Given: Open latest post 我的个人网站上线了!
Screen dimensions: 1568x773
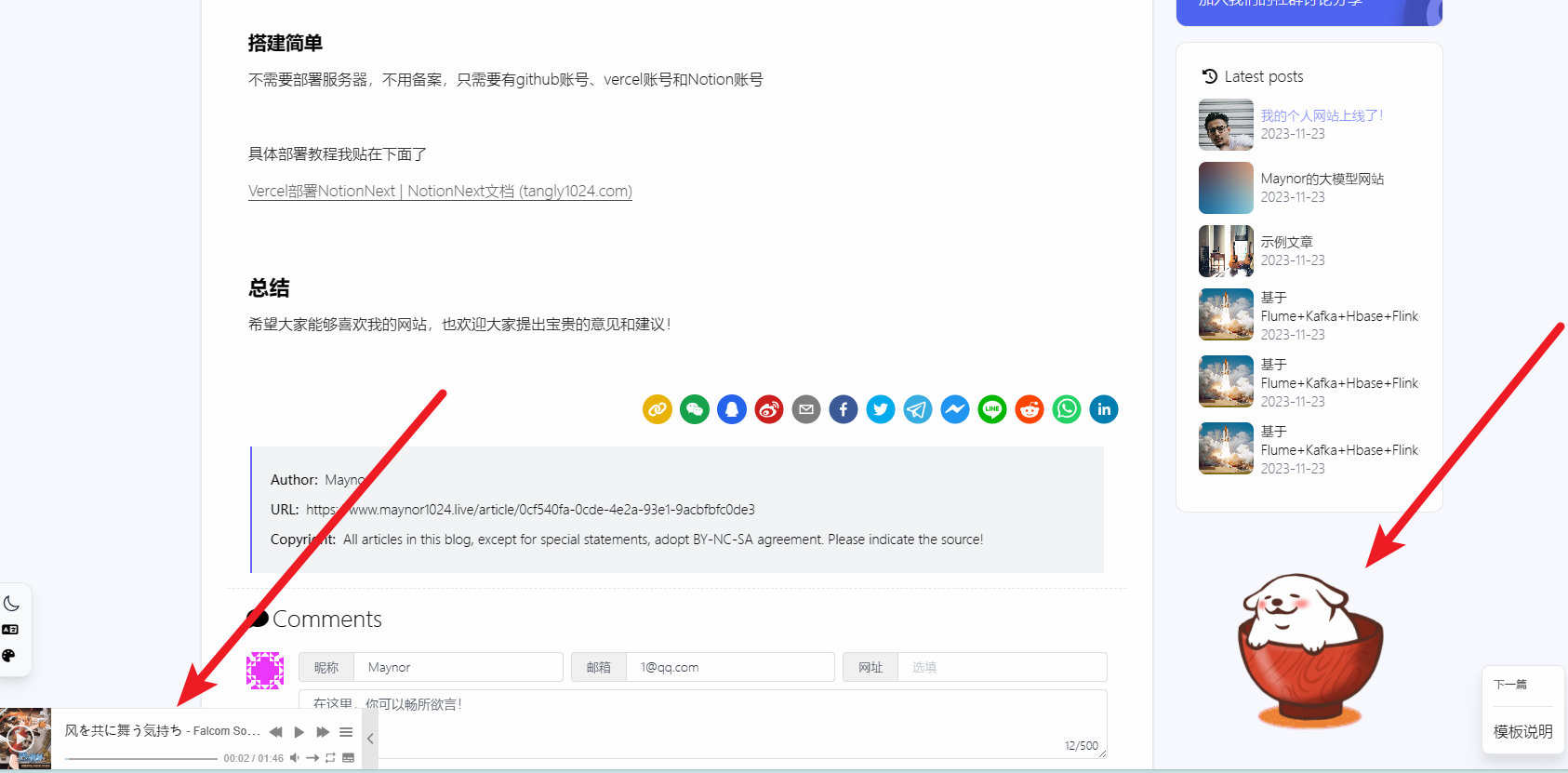Looking at the screenshot, I should coord(1322,116).
